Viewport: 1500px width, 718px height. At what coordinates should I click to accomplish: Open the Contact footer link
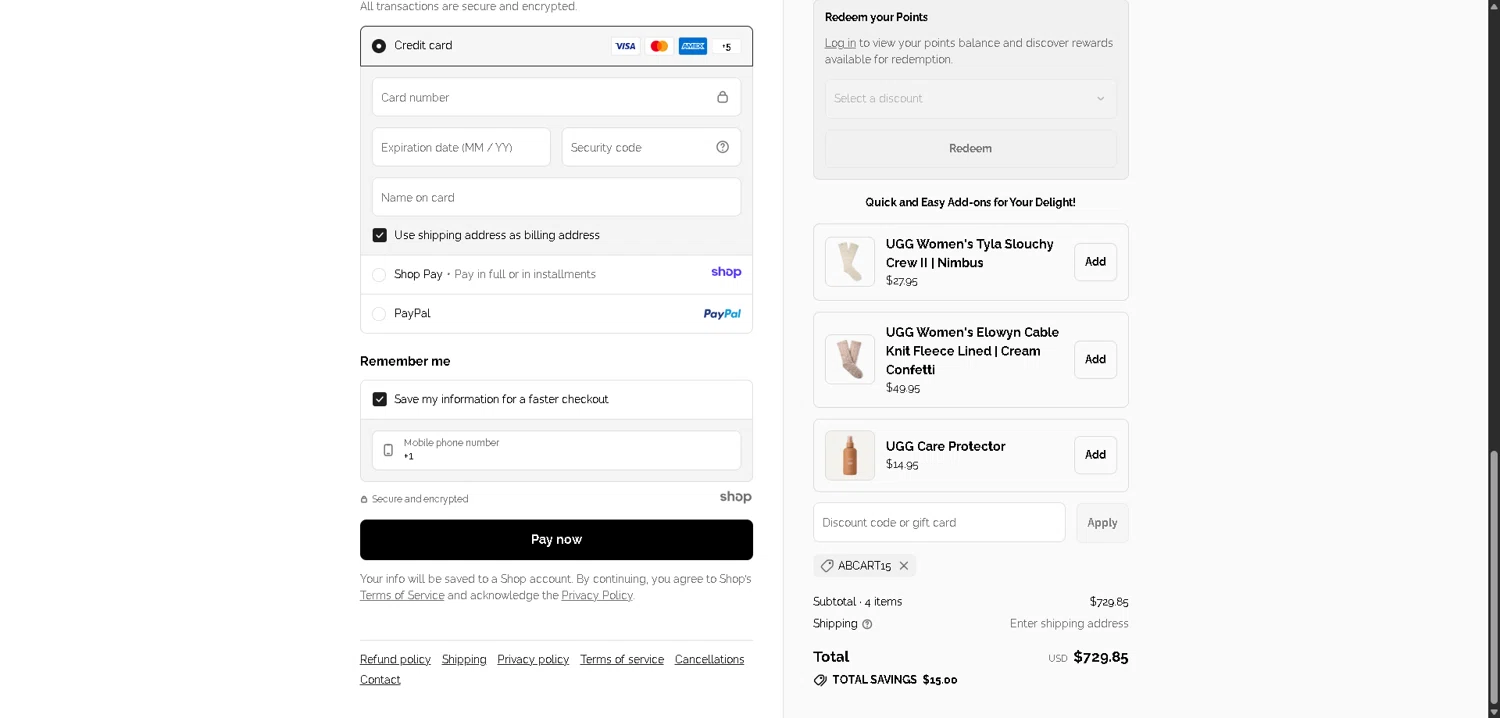click(380, 680)
